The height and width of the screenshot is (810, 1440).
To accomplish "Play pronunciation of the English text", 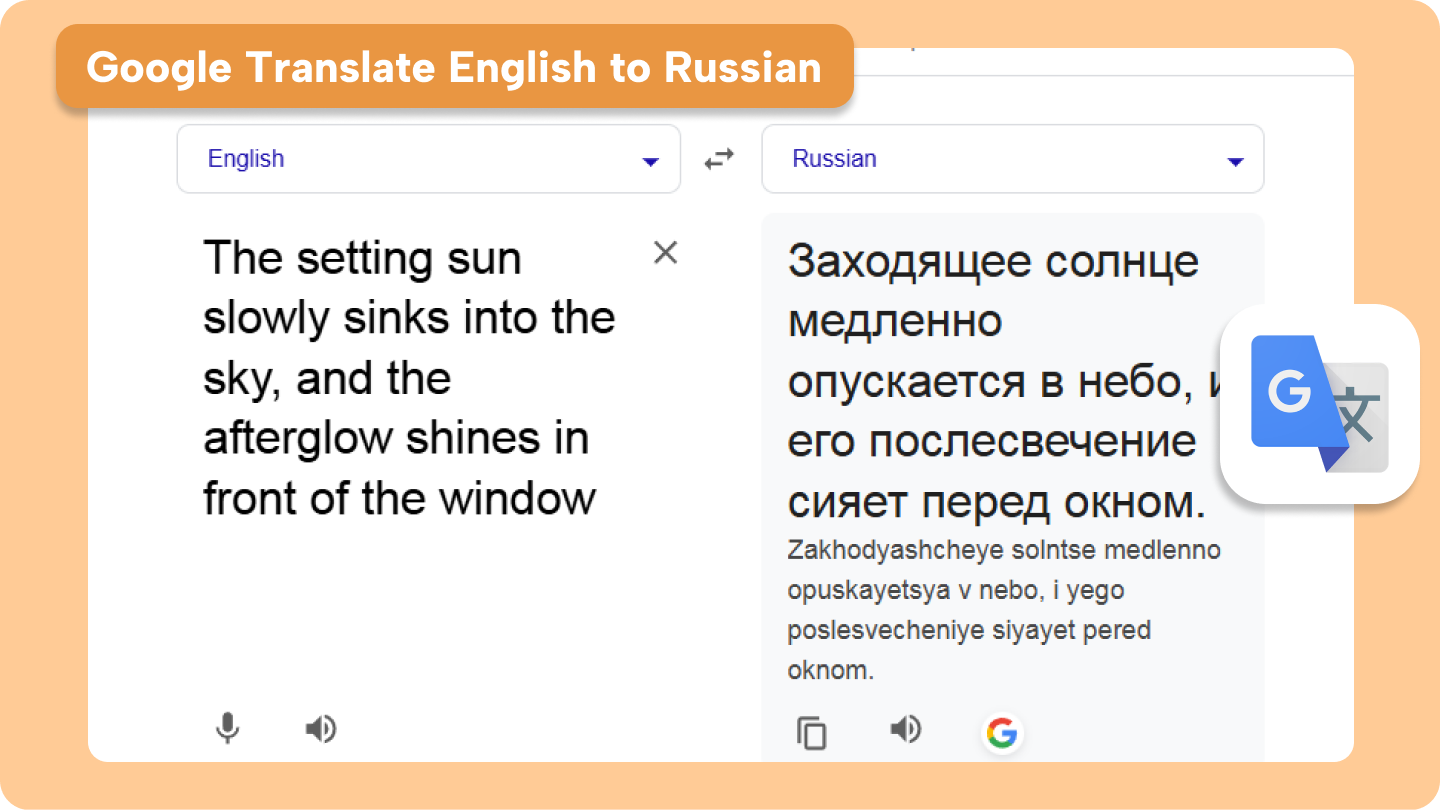I will (321, 728).
